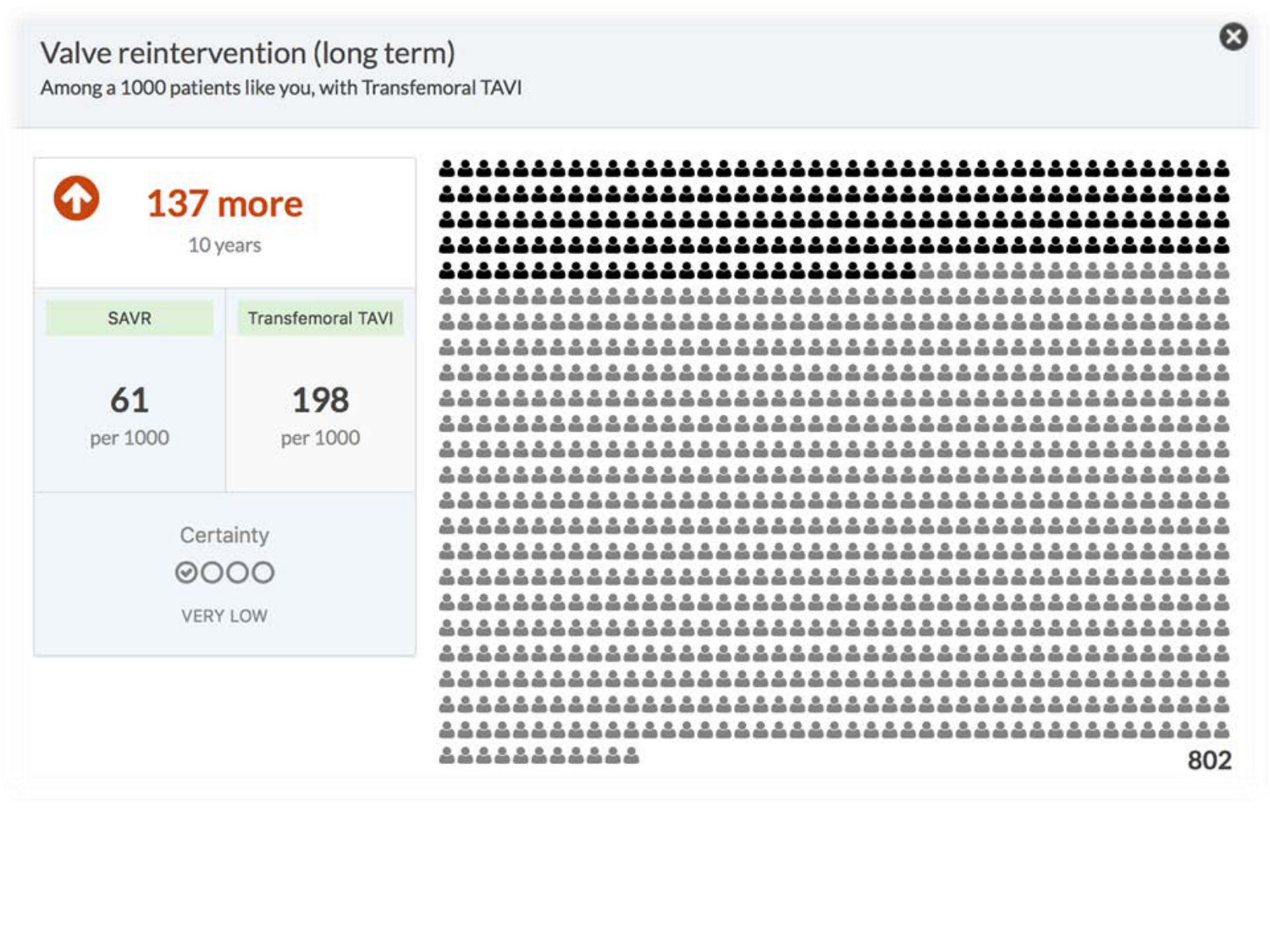Close the Valve reintervention panel
The height and width of the screenshot is (952, 1270).
1233,37
